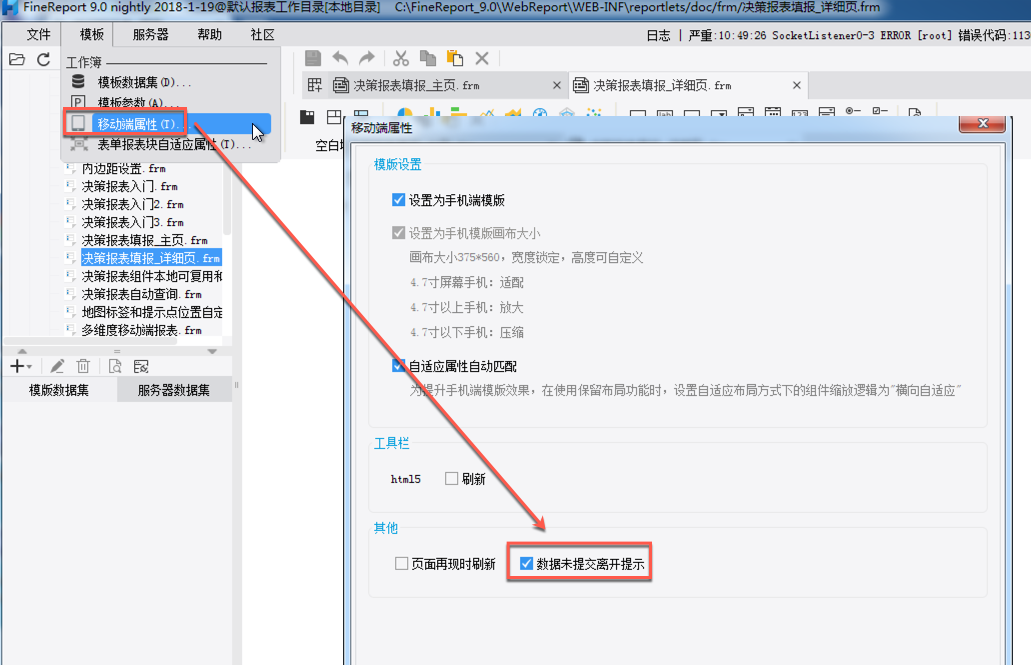Image resolution: width=1031 pixels, height=665 pixels.
Task: Click the tablet icon beside 移动端属性
Action: coord(78,123)
